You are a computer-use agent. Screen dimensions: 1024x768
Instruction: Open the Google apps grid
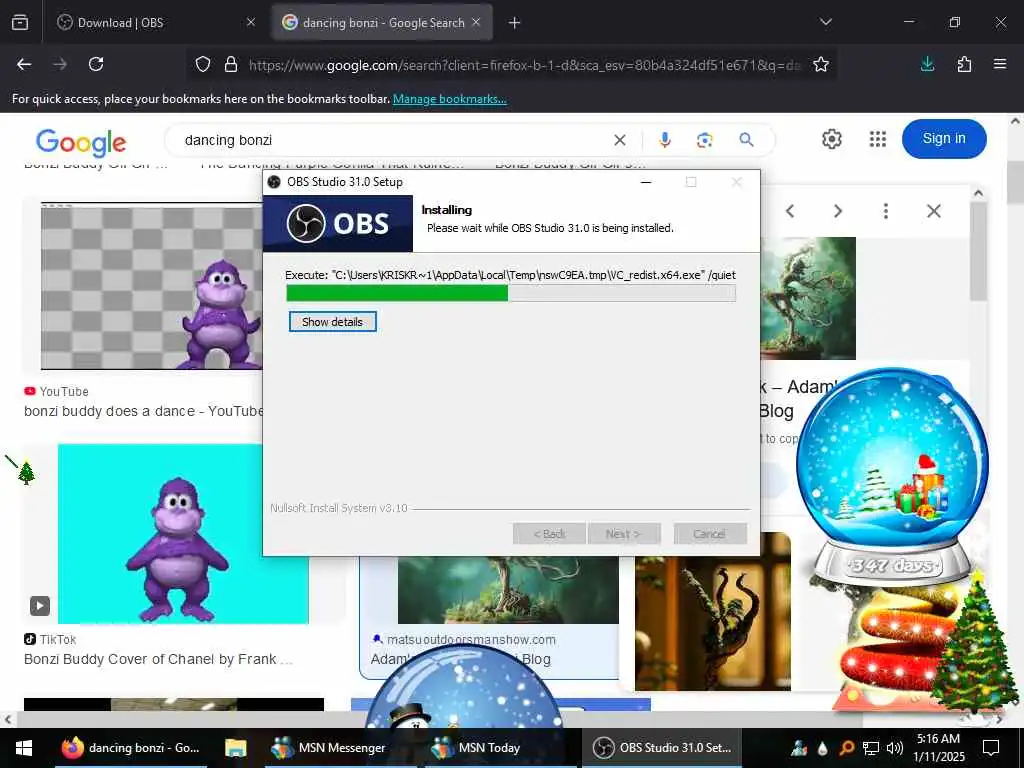(878, 139)
